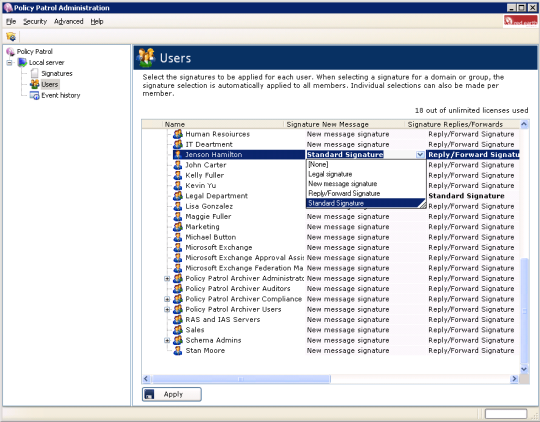Click the Event history icon in tree
This screenshot has height=422, width=540.
pos(34,95)
